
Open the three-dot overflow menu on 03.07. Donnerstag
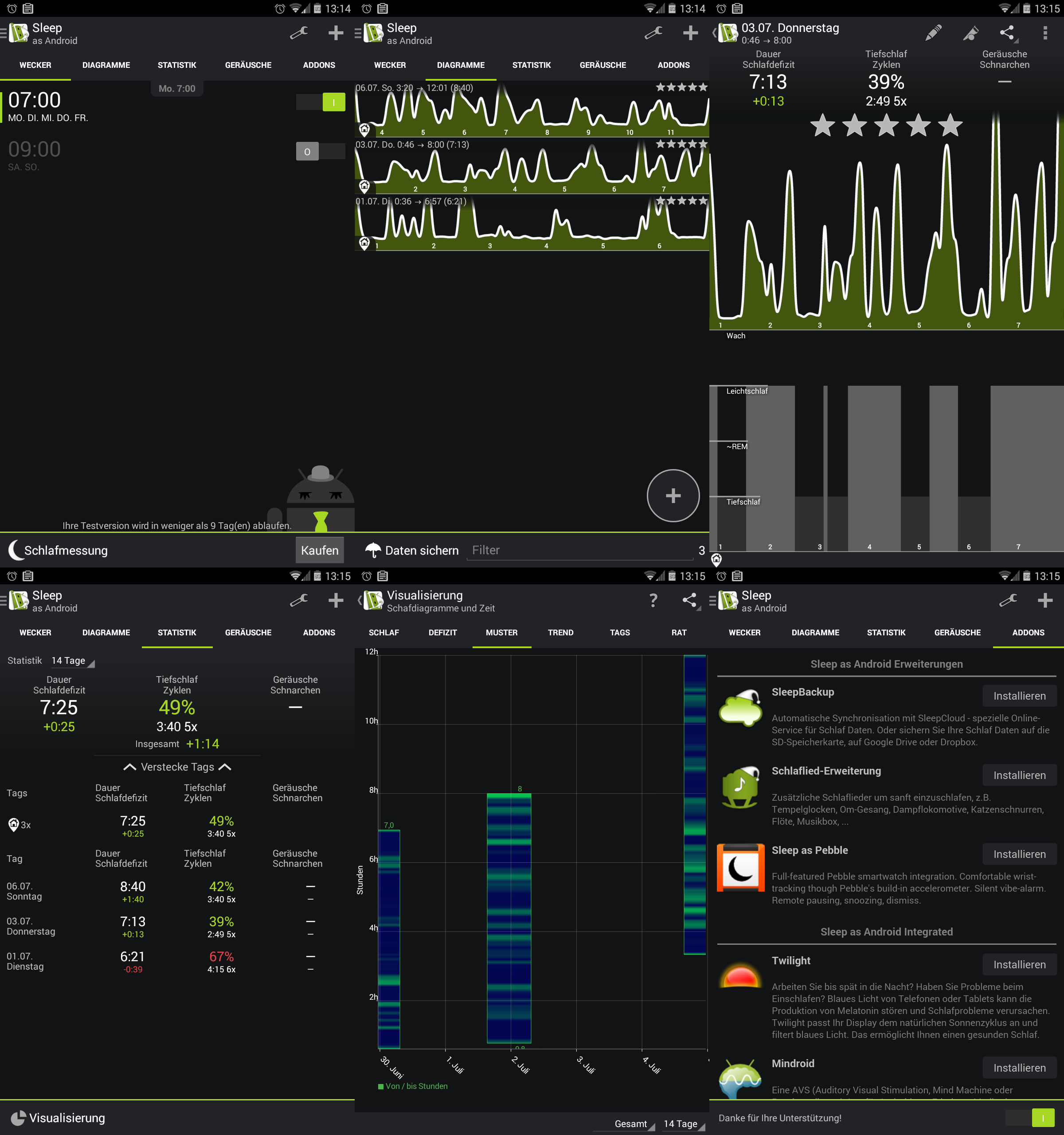click(1044, 33)
